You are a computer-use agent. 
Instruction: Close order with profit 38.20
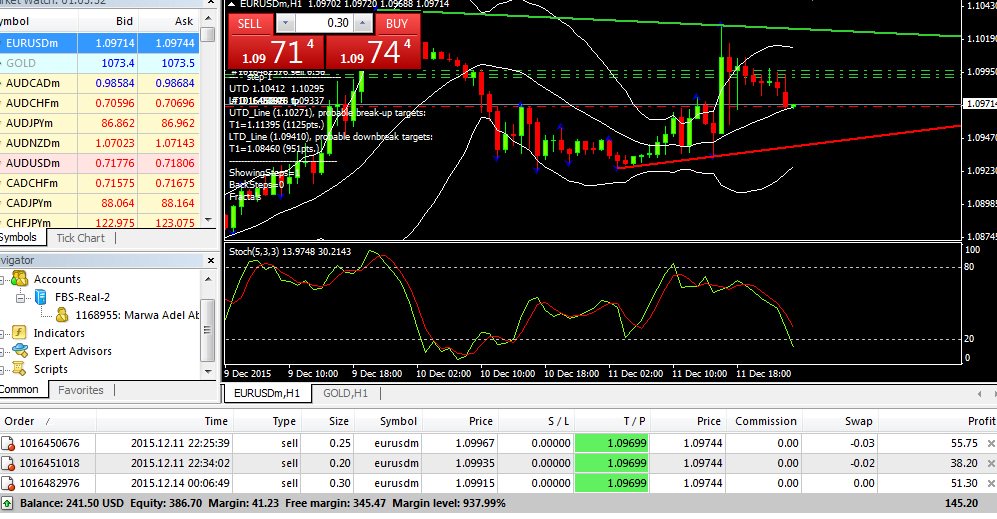click(991, 463)
